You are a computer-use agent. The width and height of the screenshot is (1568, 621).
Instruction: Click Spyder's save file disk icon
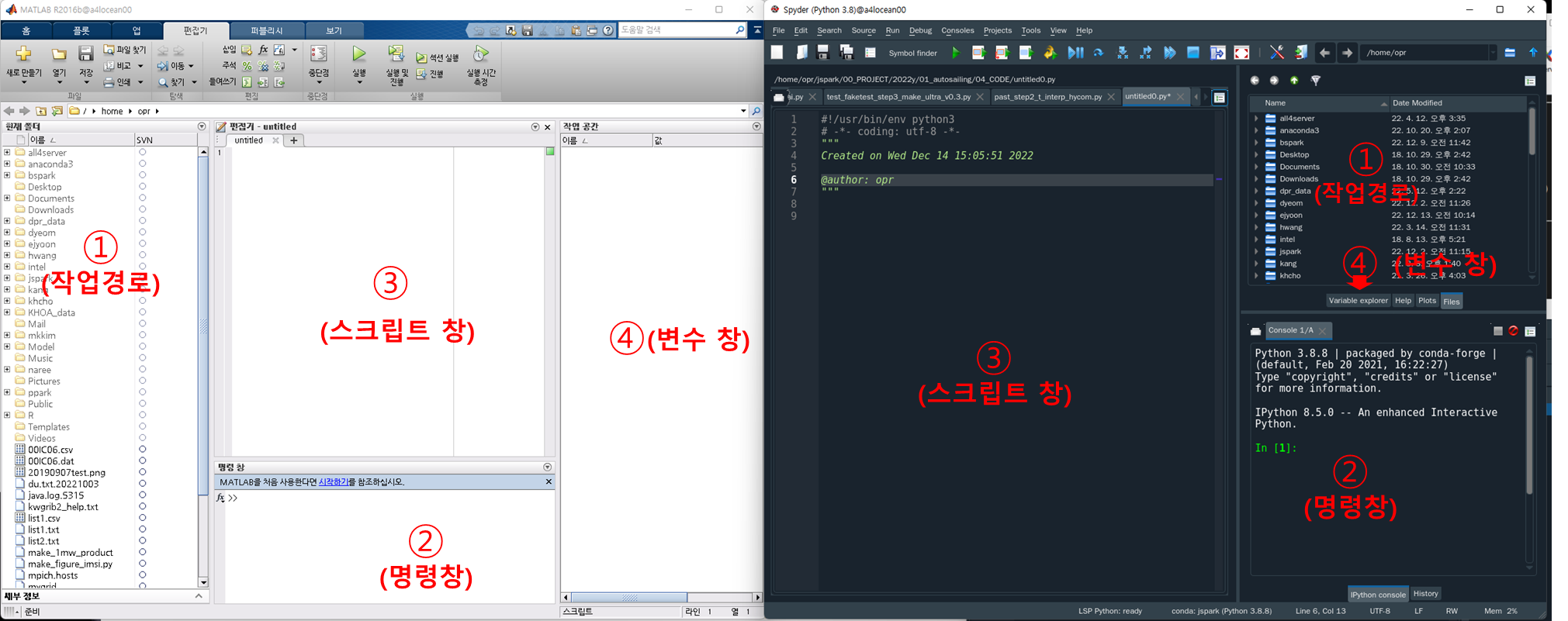coord(823,53)
